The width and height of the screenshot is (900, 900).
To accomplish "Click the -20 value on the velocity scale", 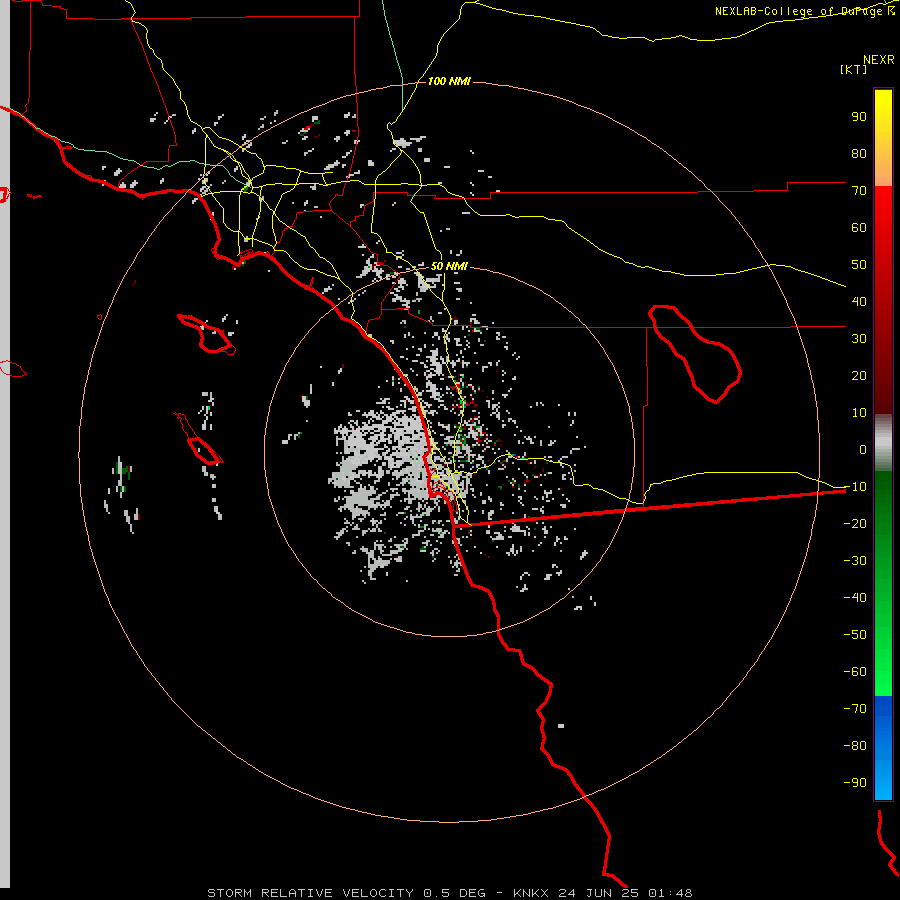I will click(855, 523).
